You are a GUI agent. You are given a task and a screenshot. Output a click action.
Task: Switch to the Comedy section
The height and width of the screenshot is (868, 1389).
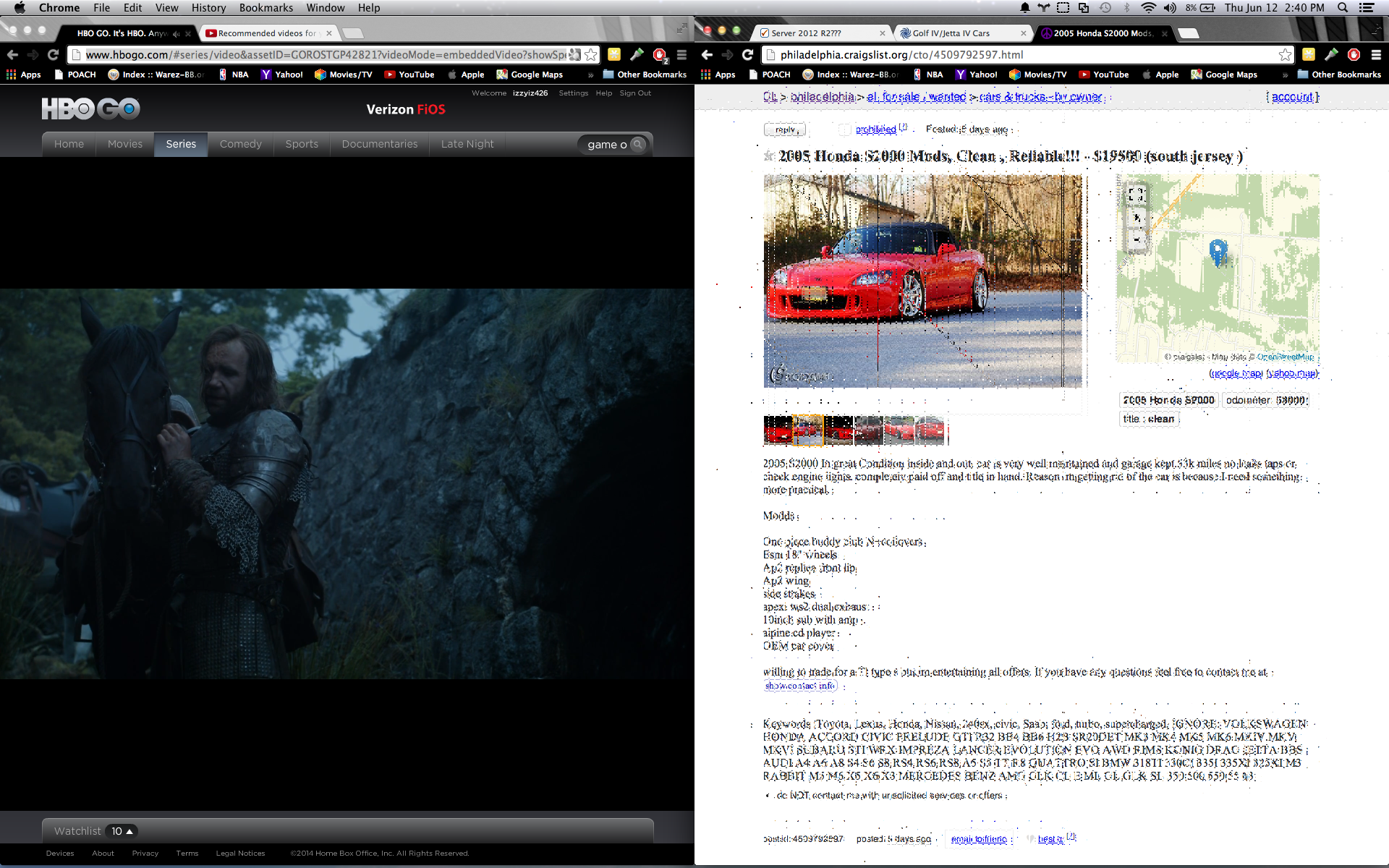[x=240, y=144]
